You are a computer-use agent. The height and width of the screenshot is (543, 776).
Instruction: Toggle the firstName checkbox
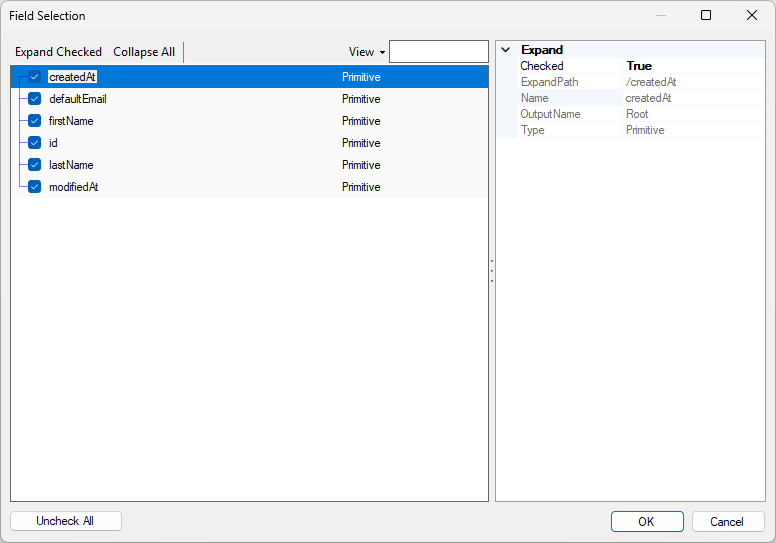pyautogui.click(x=35, y=121)
